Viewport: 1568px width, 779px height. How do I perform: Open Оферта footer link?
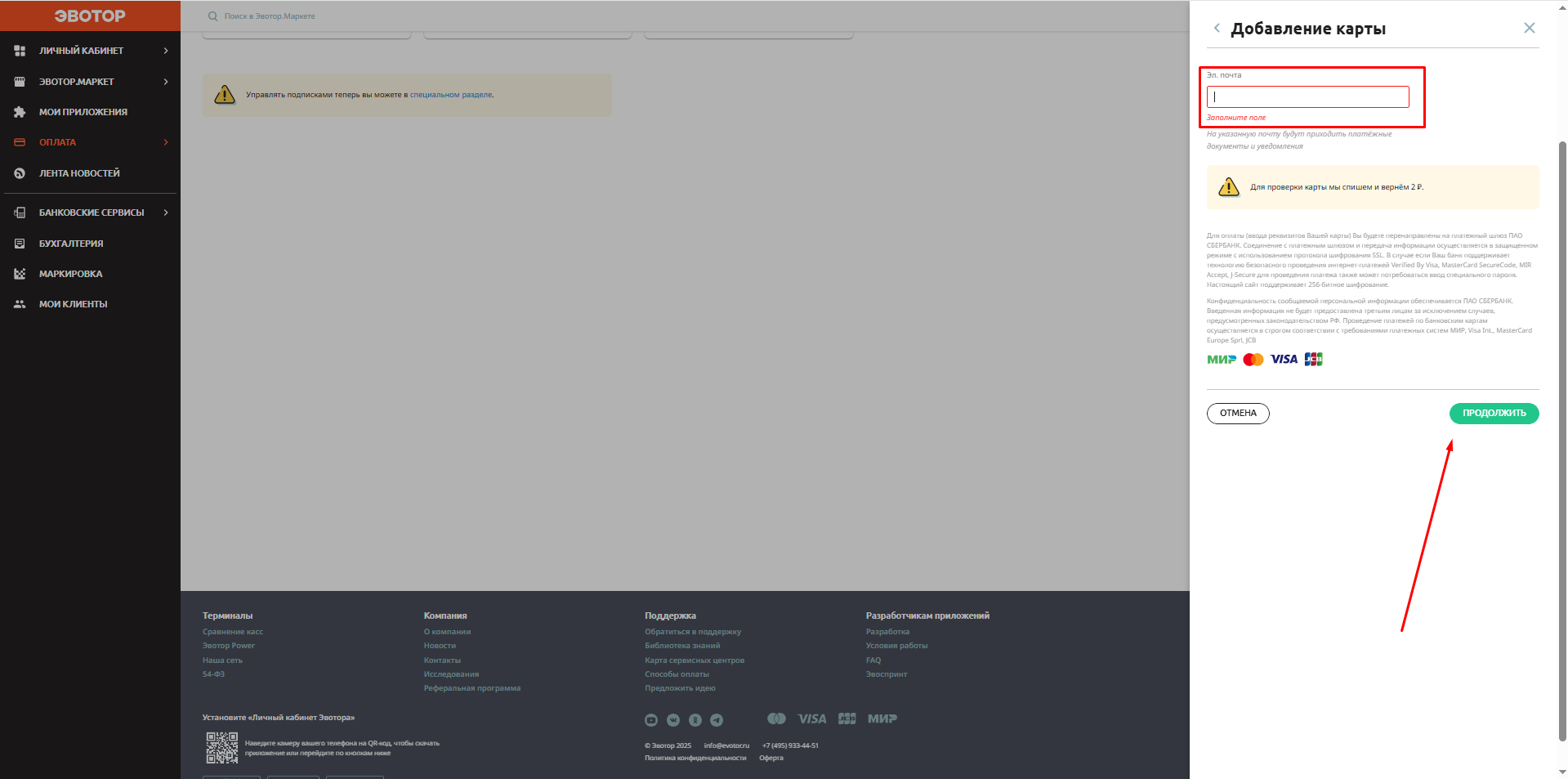pyautogui.click(x=771, y=758)
